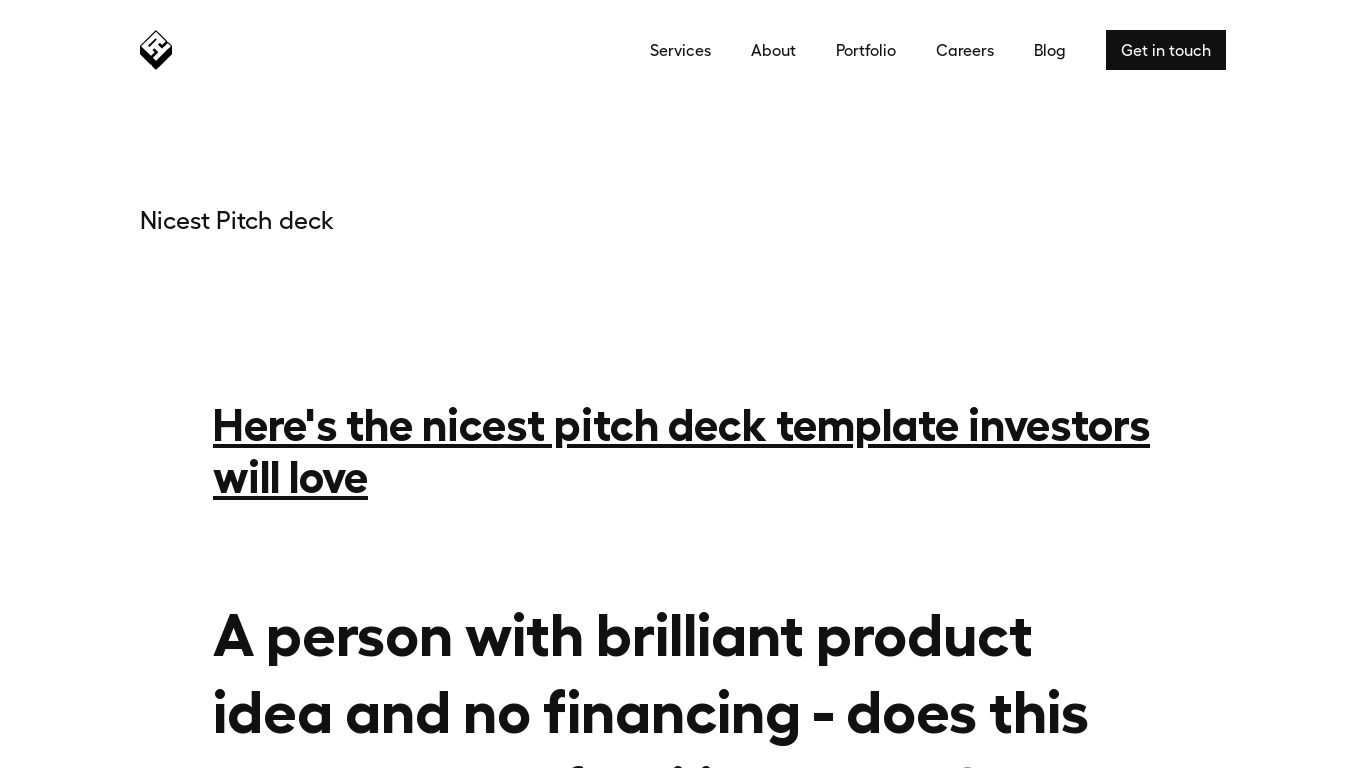Click the Nicest Pitch deck page title
This screenshot has height=768, width=1366.
point(237,221)
